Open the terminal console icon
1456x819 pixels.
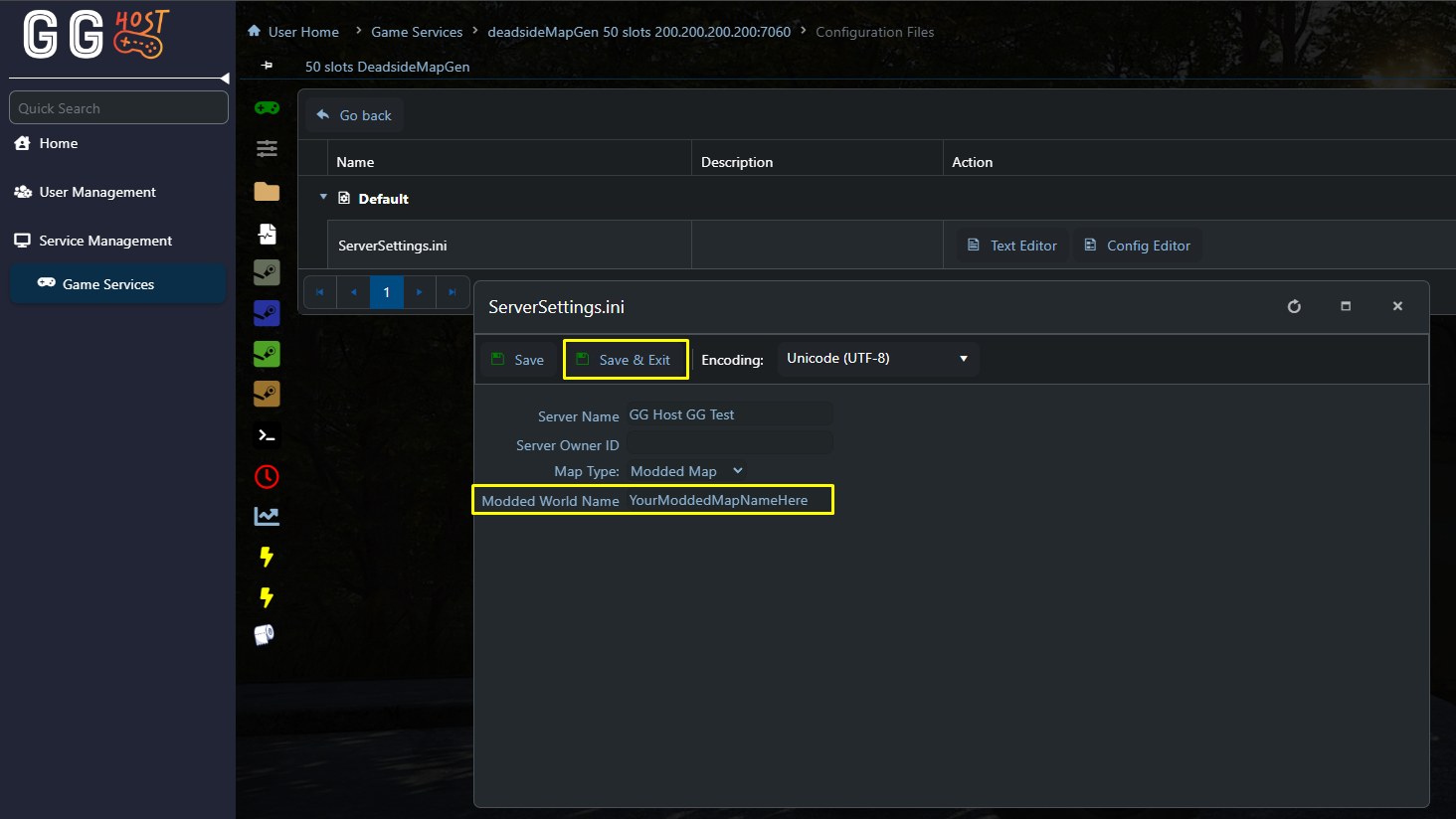pos(267,435)
